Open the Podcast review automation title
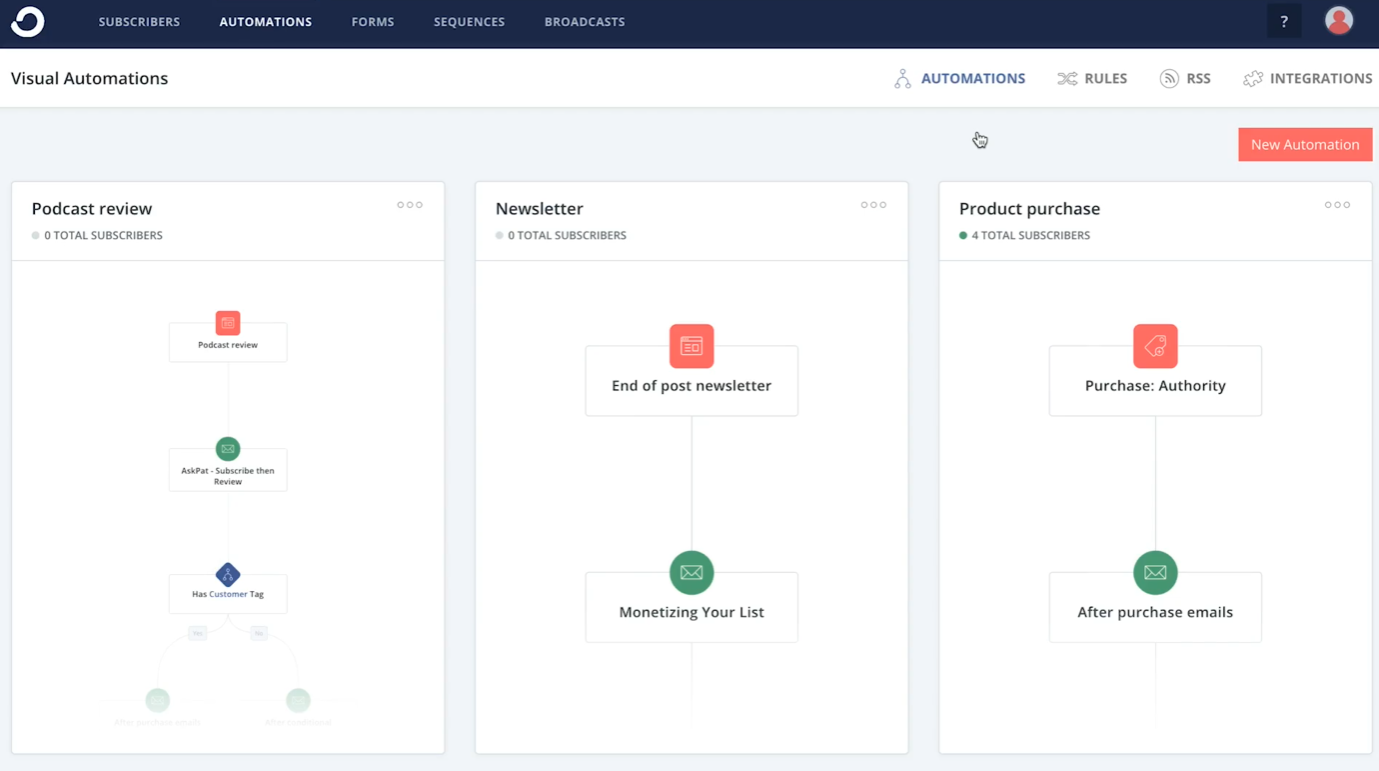Screen dimensions: 1379x771 [92, 209]
